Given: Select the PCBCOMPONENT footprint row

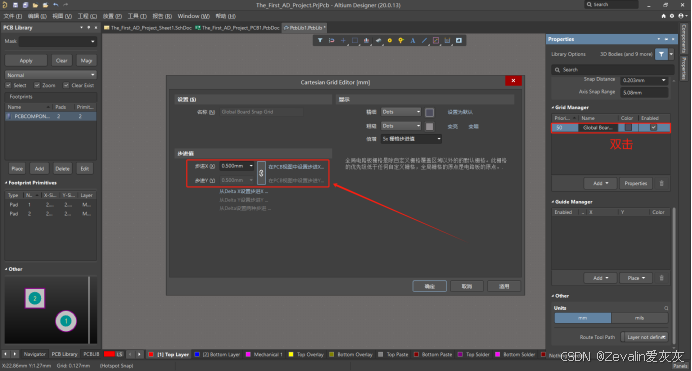Looking at the screenshot, I should (x=50, y=116).
